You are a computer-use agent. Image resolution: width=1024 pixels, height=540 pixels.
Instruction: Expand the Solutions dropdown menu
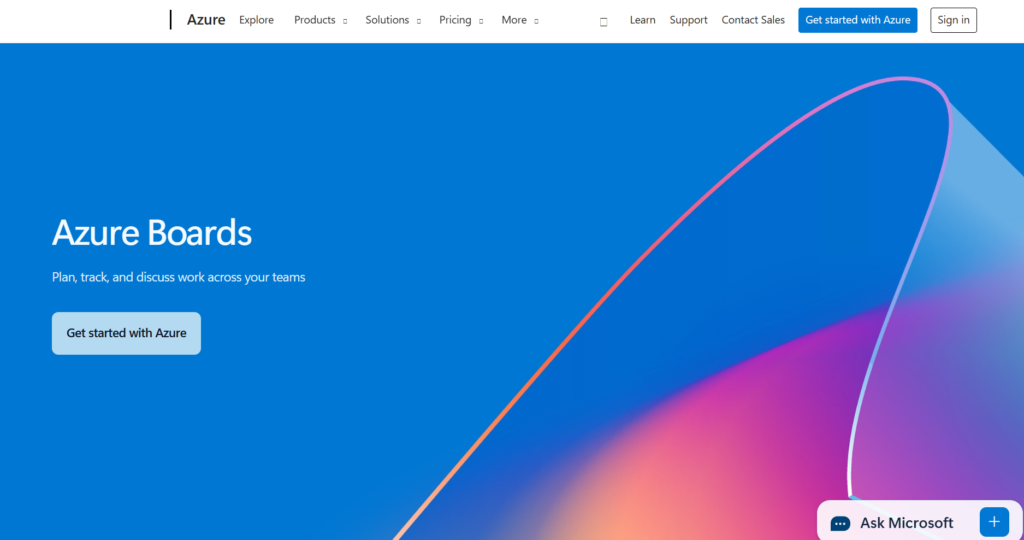(387, 20)
